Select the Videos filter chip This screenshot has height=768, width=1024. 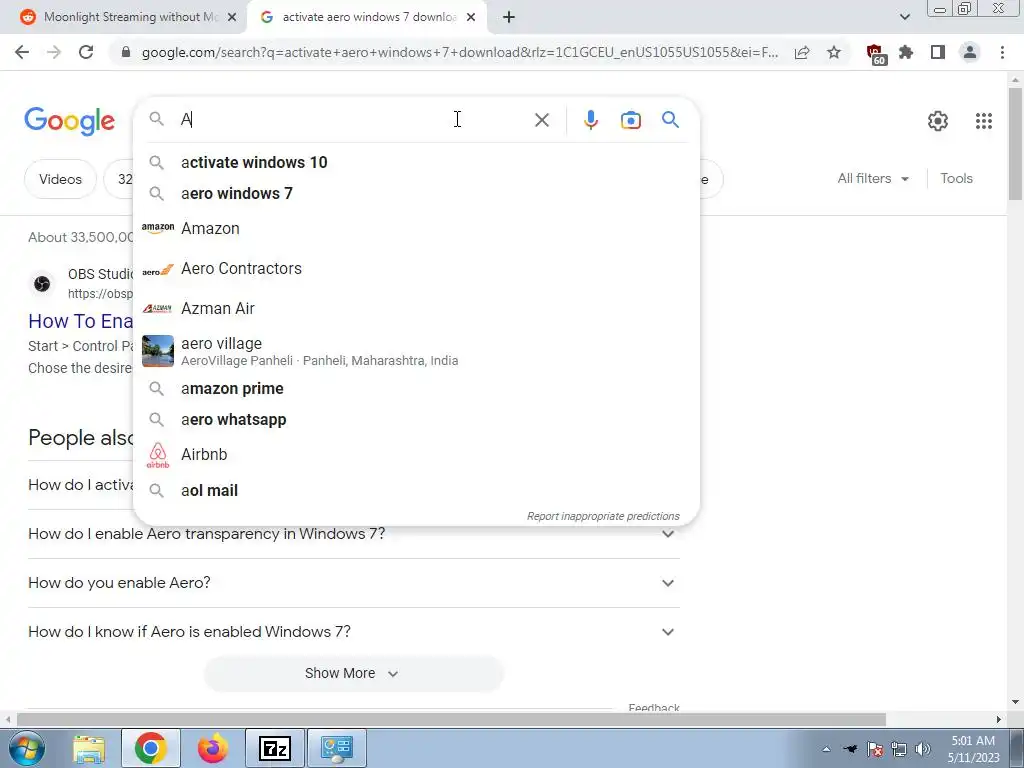[x=60, y=179]
